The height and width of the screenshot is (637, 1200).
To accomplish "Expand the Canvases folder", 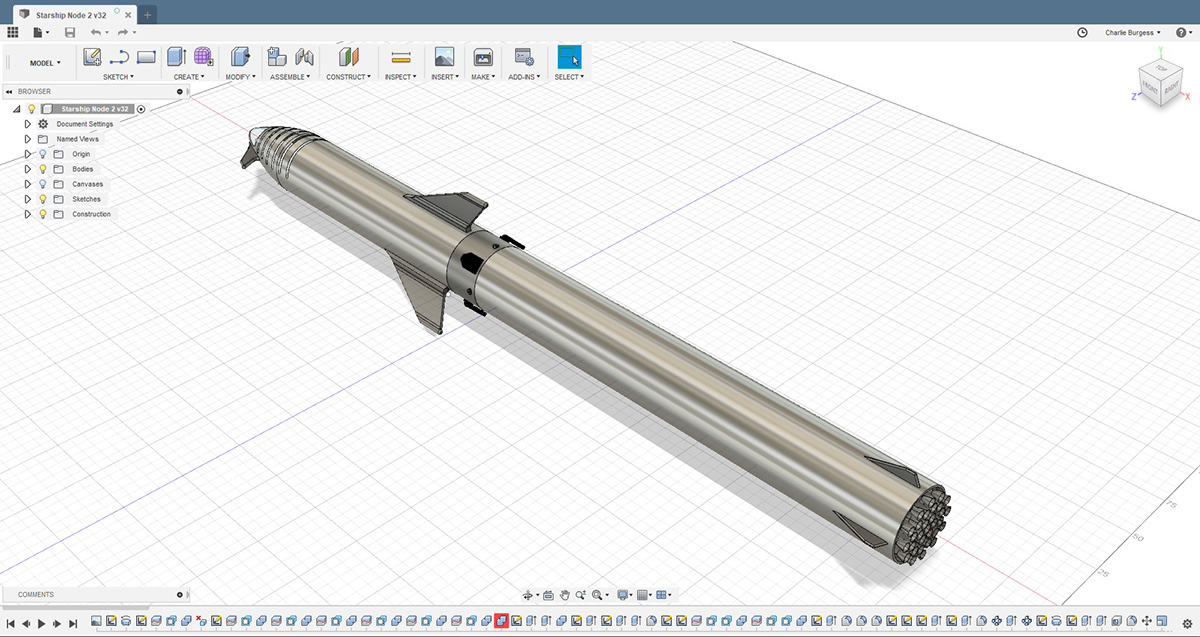I will (x=28, y=184).
